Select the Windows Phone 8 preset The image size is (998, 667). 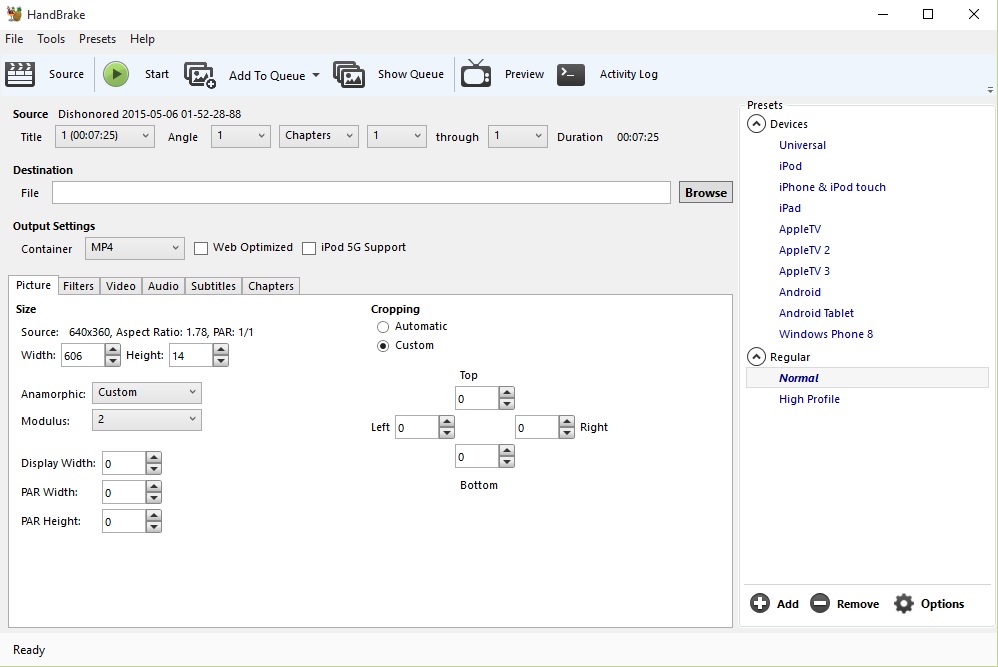[x=826, y=334]
